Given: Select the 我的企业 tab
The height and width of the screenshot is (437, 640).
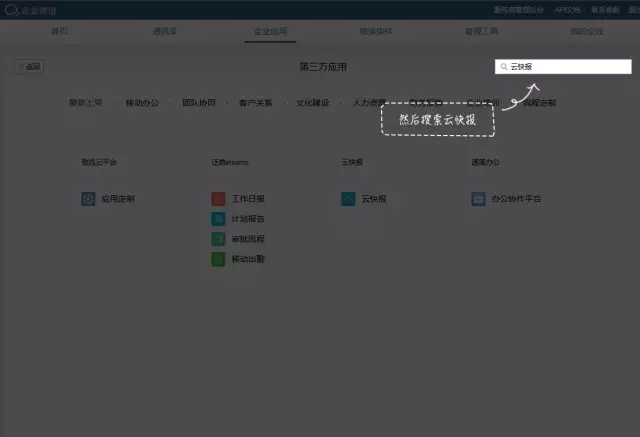Looking at the screenshot, I should pos(586,32).
